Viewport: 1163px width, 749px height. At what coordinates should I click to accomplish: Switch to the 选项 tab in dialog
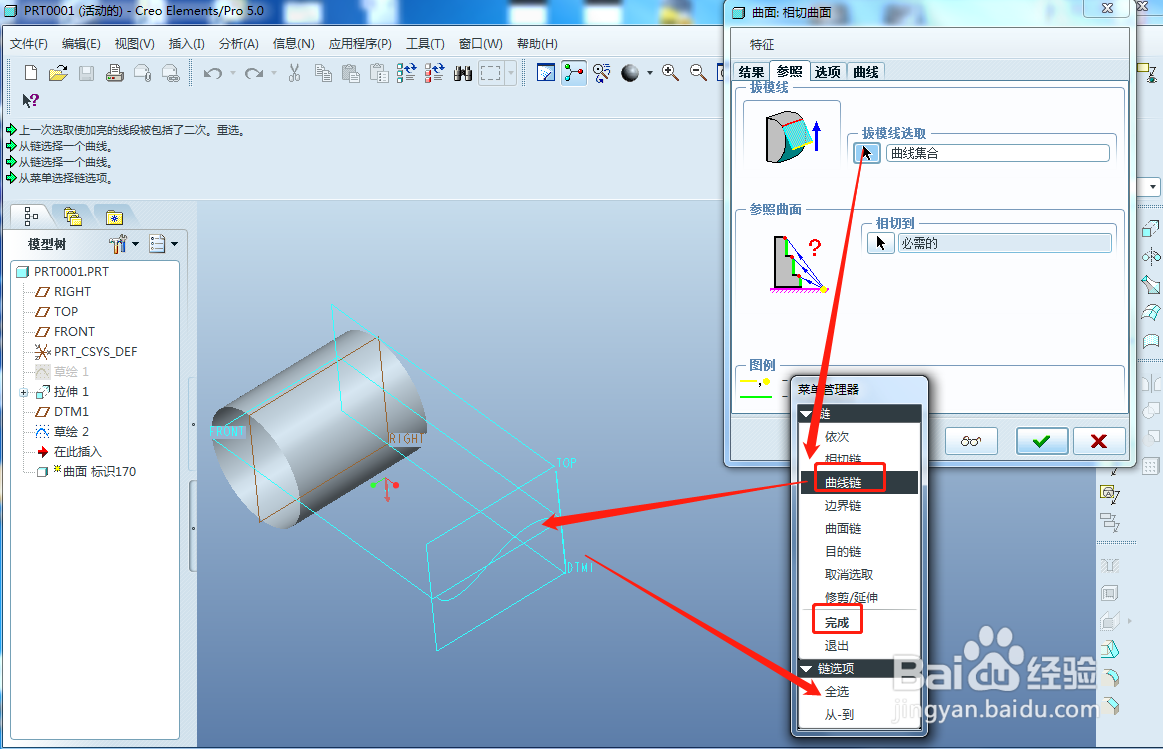828,71
